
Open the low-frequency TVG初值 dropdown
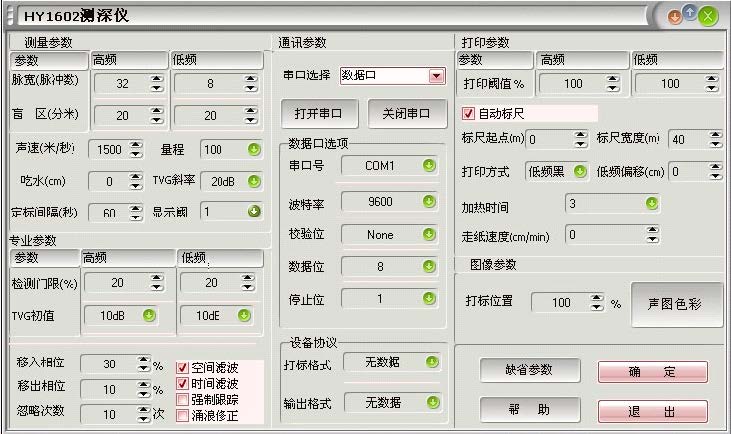coord(244,316)
